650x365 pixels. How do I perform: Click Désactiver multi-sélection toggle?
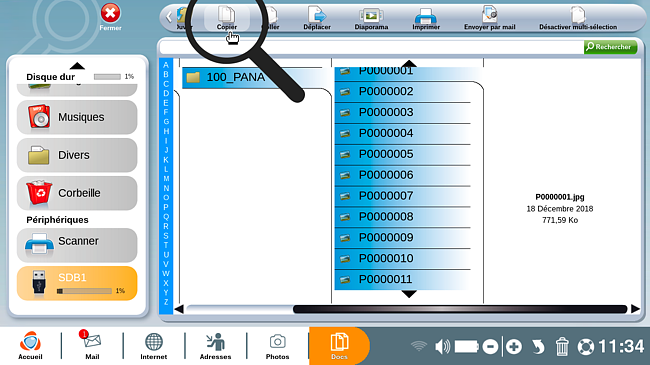[x=578, y=18]
